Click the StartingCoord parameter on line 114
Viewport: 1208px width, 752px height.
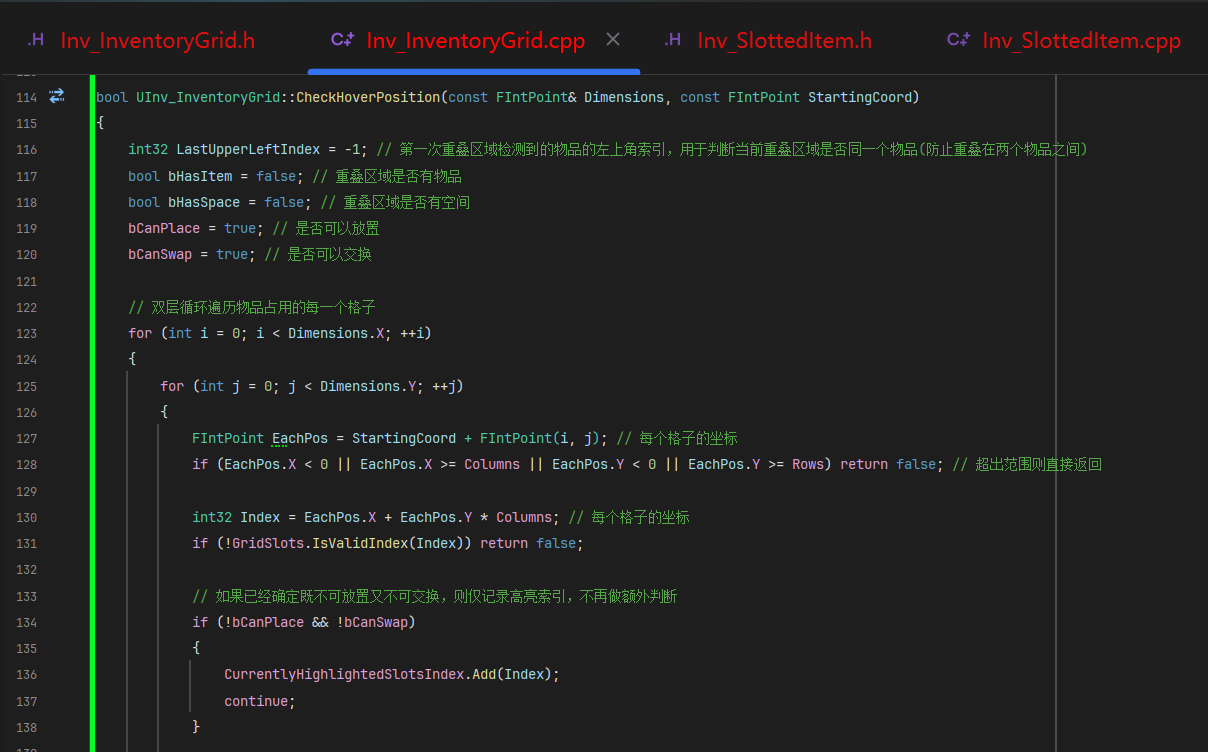pos(860,97)
